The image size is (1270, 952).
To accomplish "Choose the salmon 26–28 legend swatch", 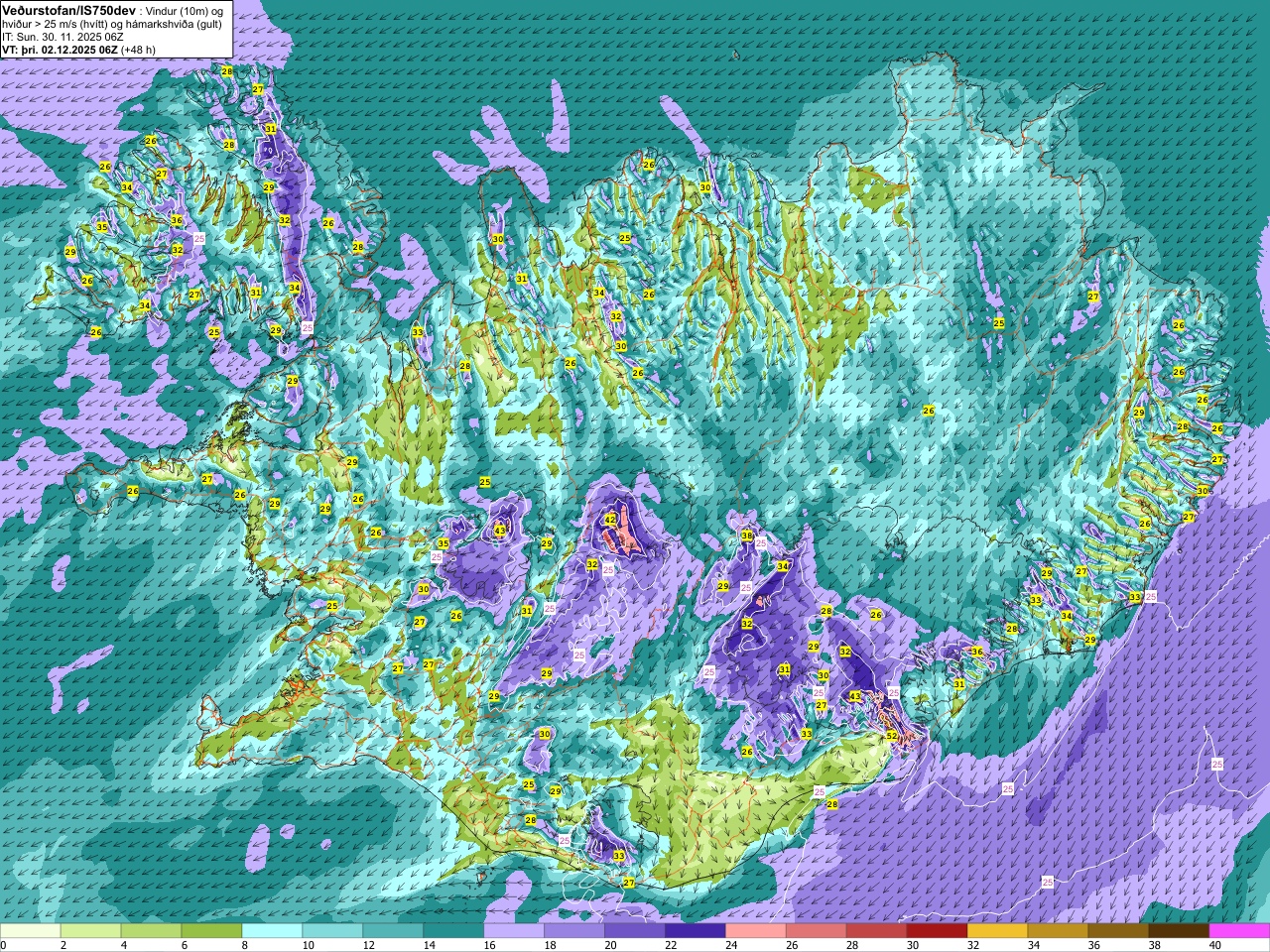I will click(818, 931).
